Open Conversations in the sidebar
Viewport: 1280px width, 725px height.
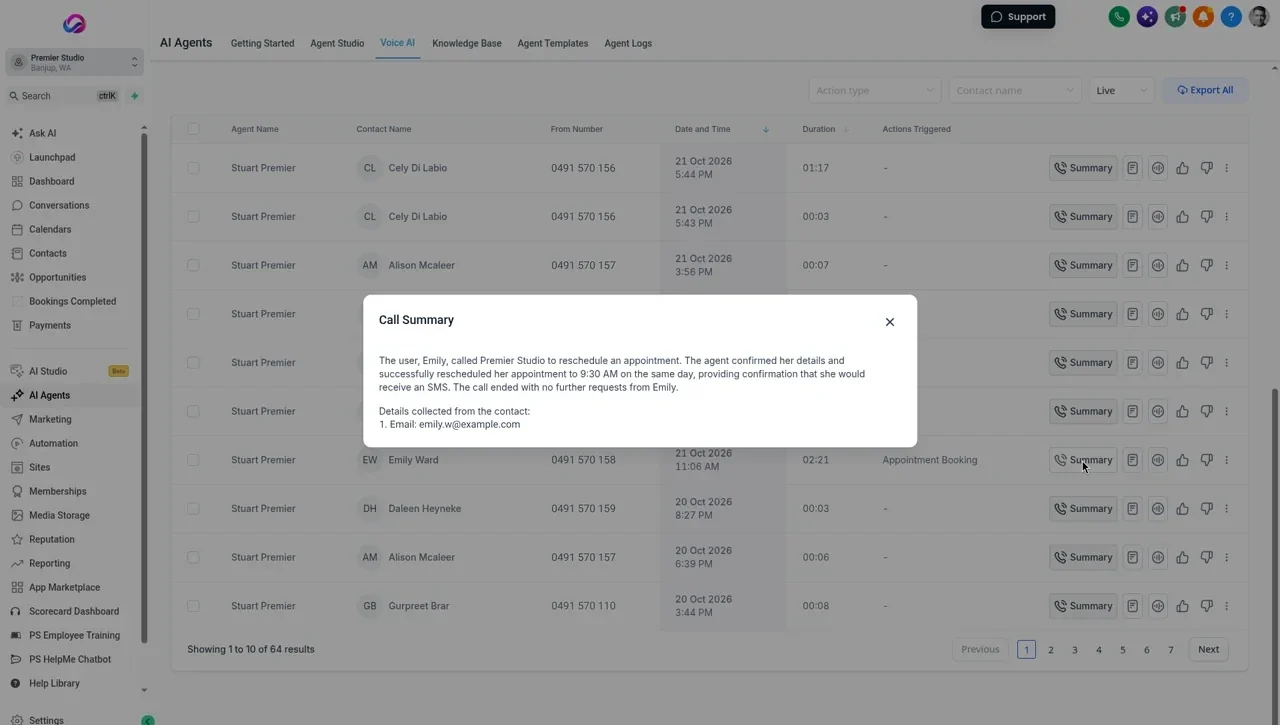[x=59, y=205]
